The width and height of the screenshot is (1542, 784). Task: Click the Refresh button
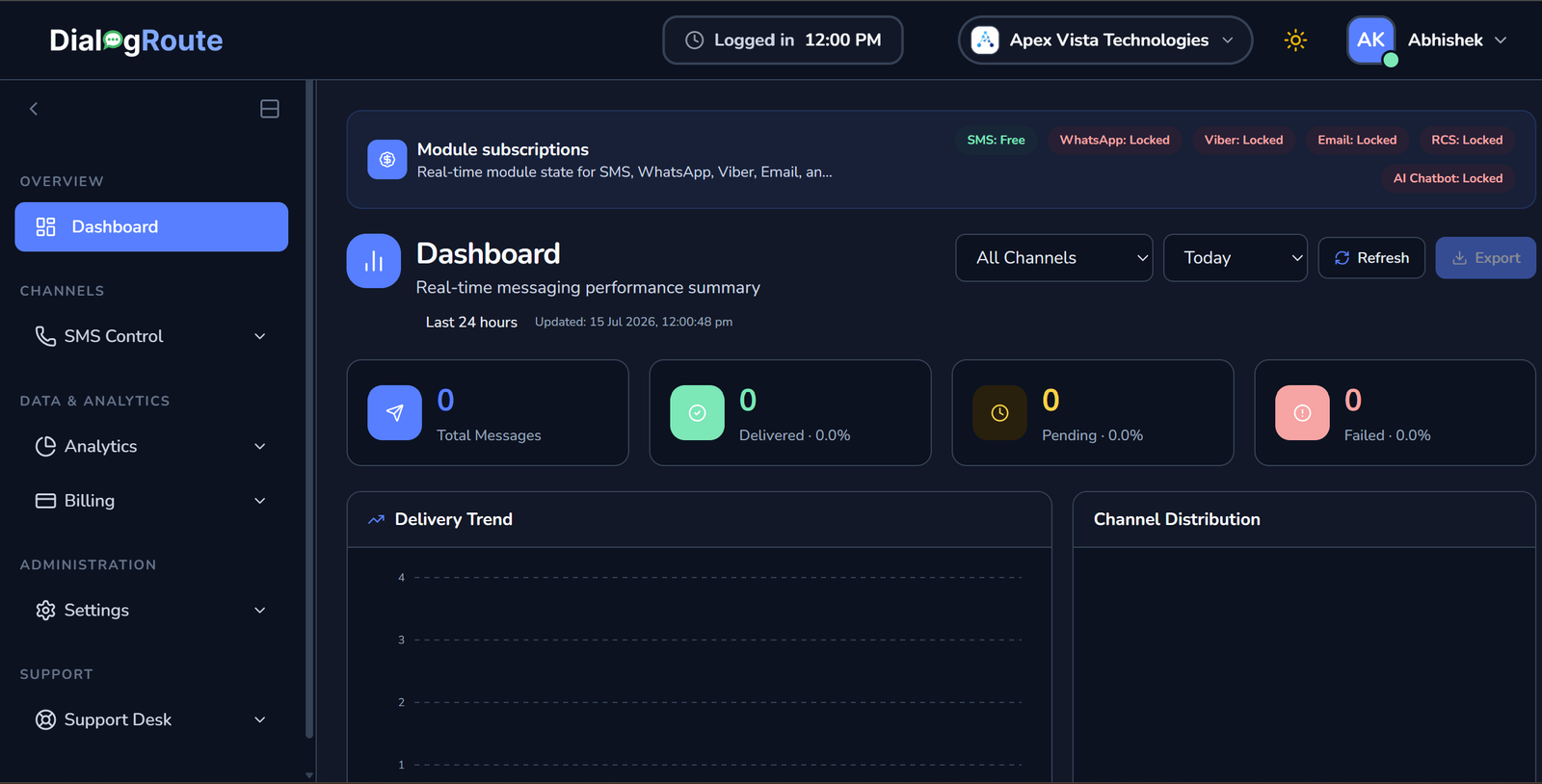(1371, 258)
